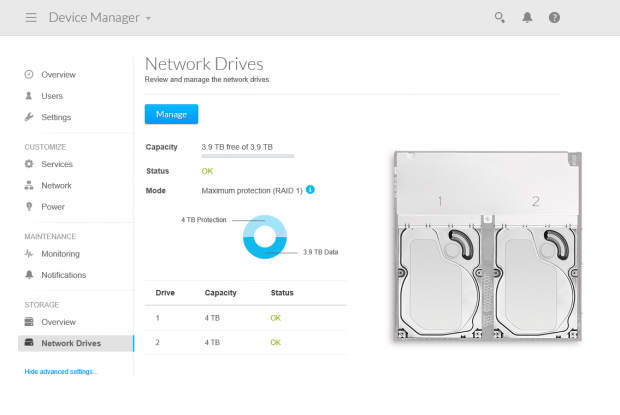
Task: Open the hamburger menu icon
Action: click(31, 17)
